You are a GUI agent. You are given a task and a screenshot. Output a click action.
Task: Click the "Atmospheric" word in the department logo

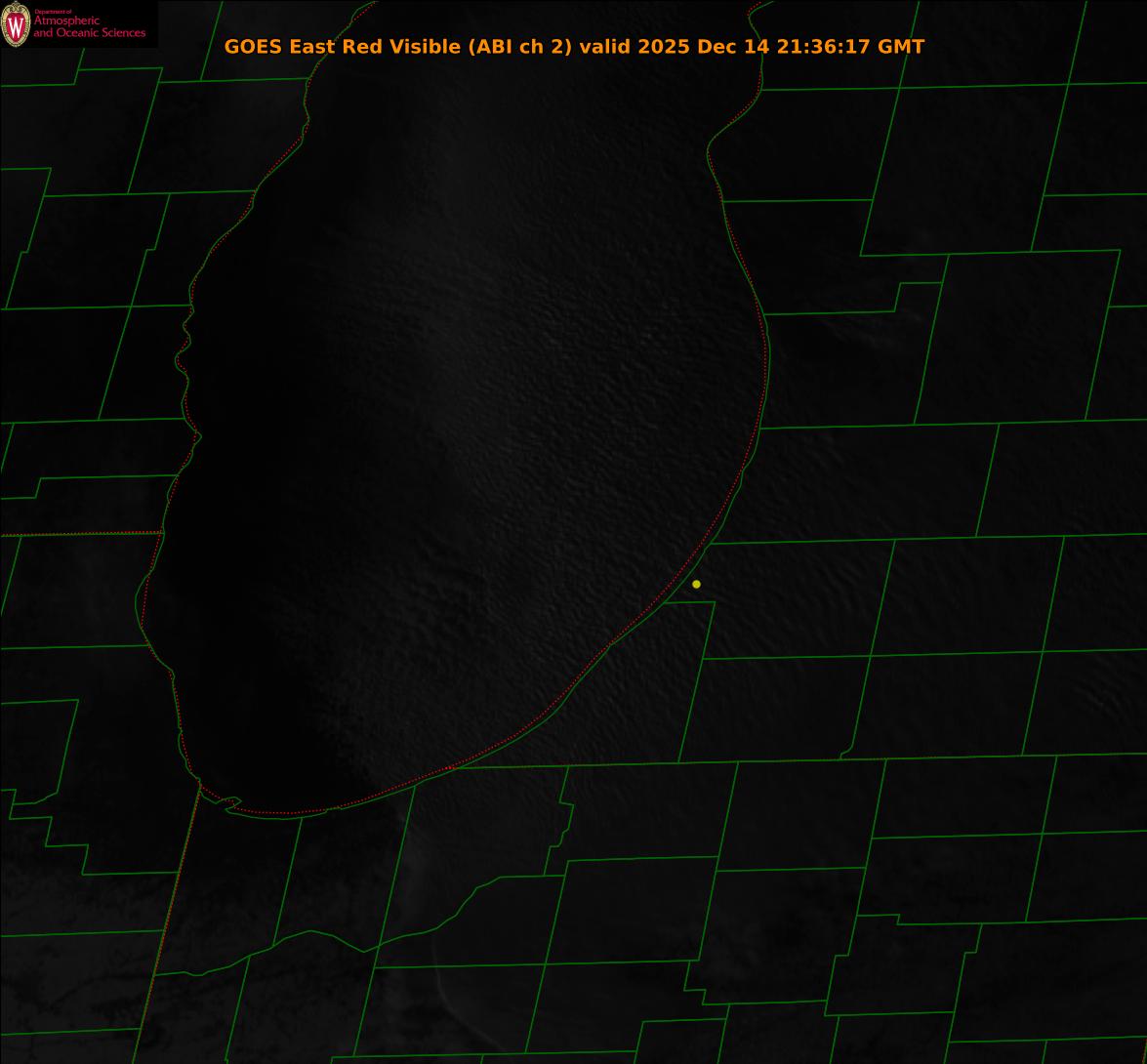(x=66, y=21)
